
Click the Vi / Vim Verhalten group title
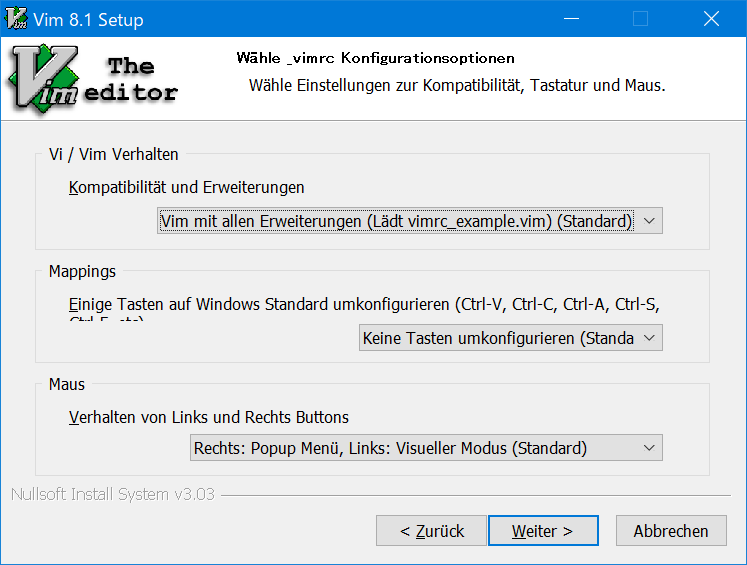click(113, 154)
